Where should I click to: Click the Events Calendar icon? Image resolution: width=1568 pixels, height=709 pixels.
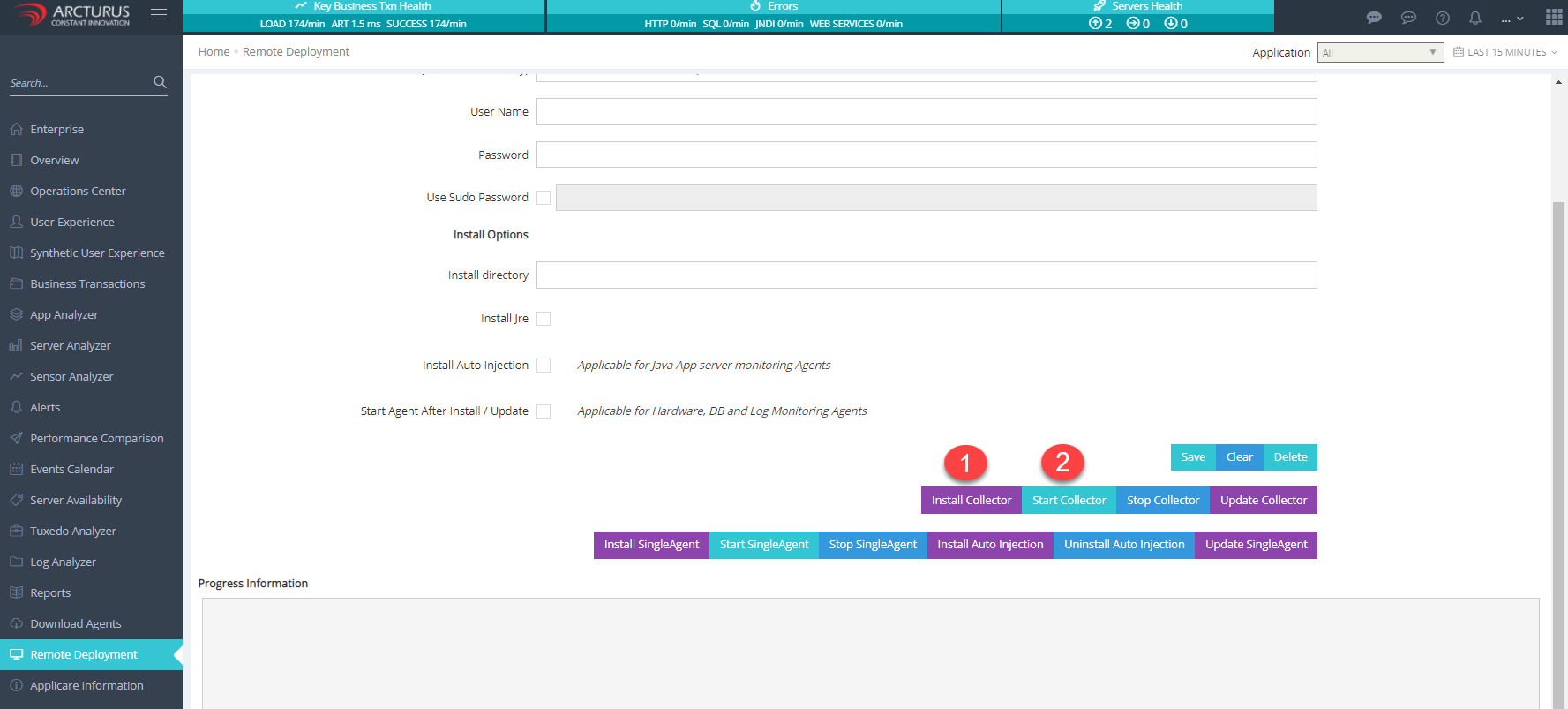tap(16, 469)
